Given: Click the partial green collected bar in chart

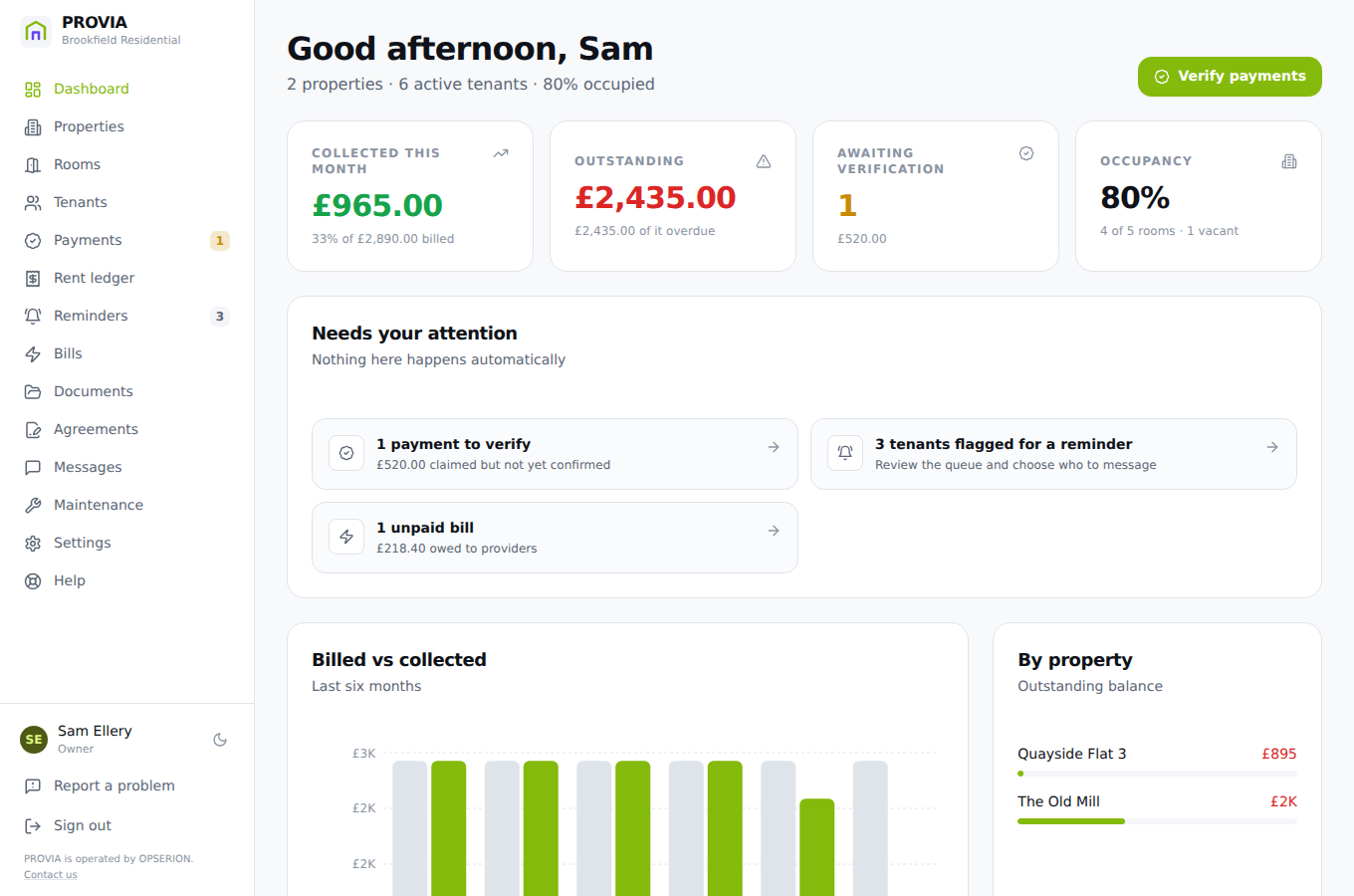Looking at the screenshot, I should pyautogui.click(x=817, y=847).
